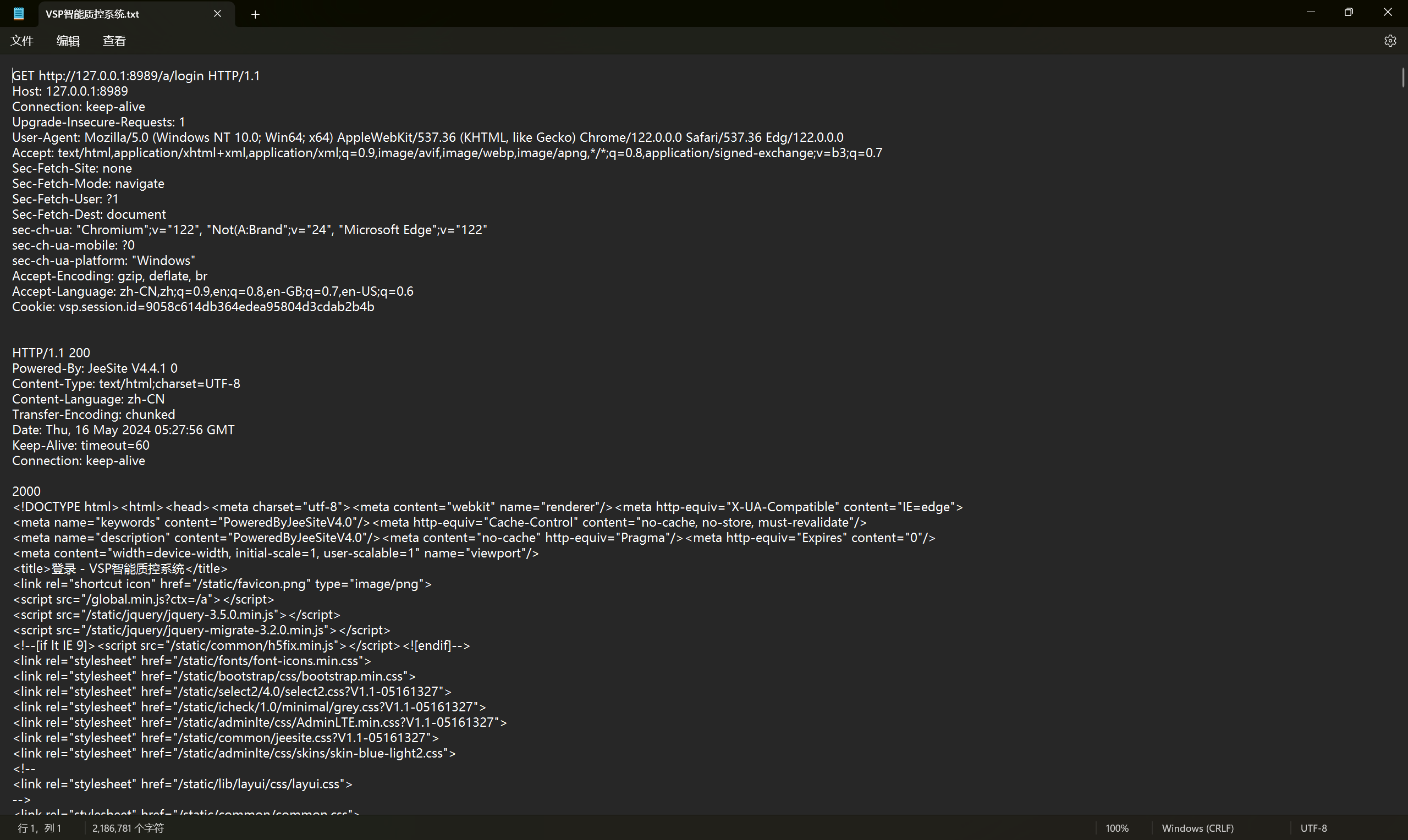
Task: Click the font-icons.min.css stylesheet line
Action: click(x=192, y=661)
